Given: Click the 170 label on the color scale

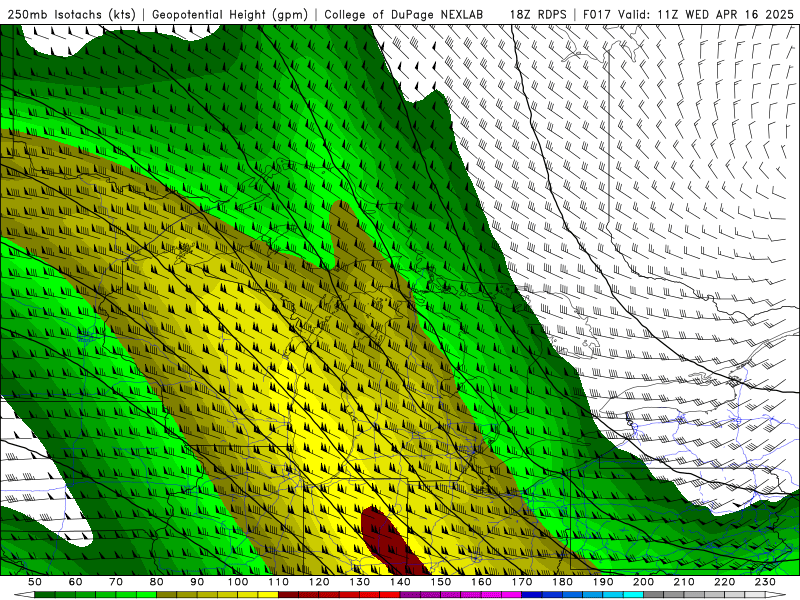Looking at the screenshot, I should (x=522, y=582).
